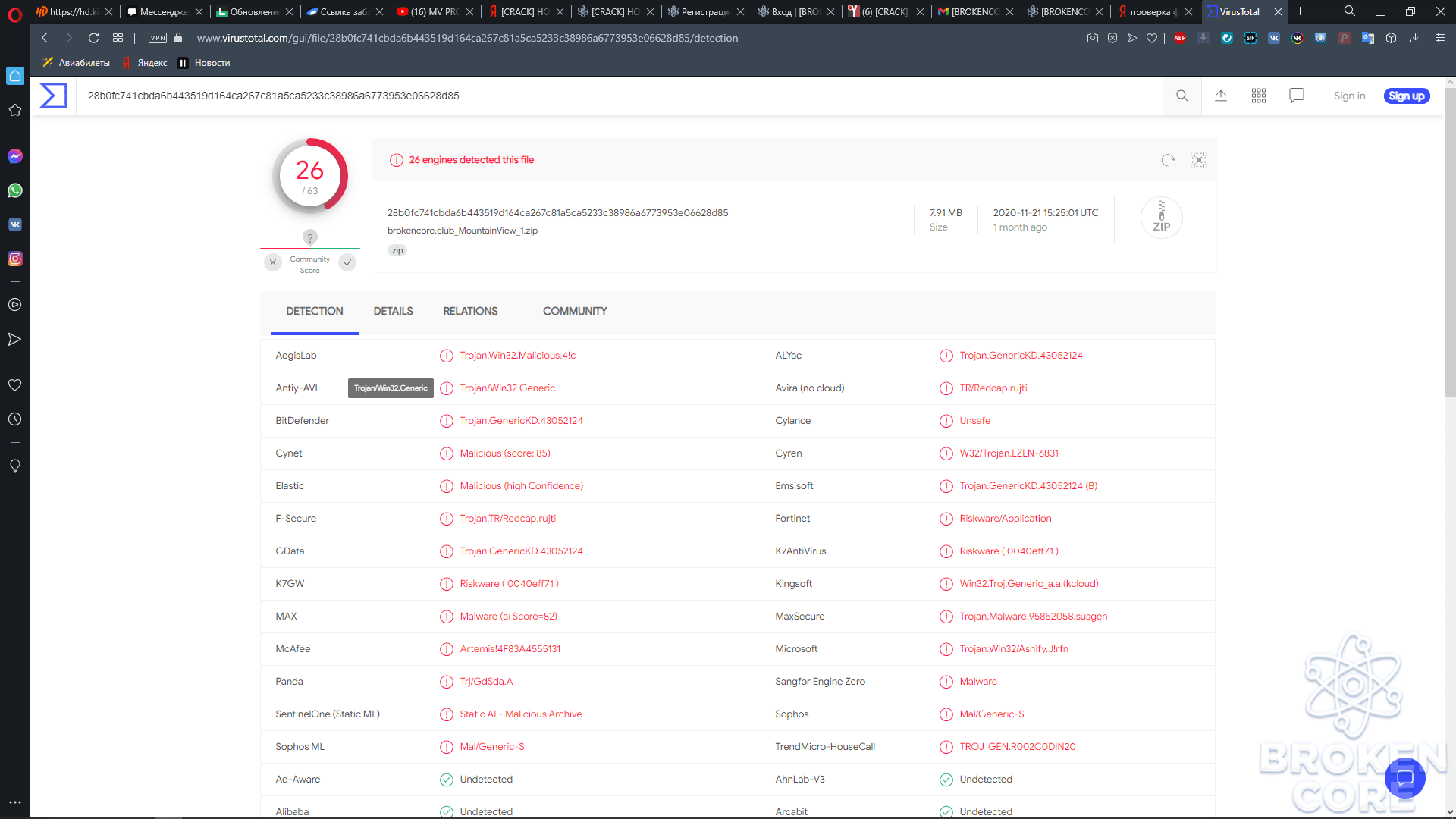Click the community score question mark
The width and height of the screenshot is (1456, 819).
(309, 237)
